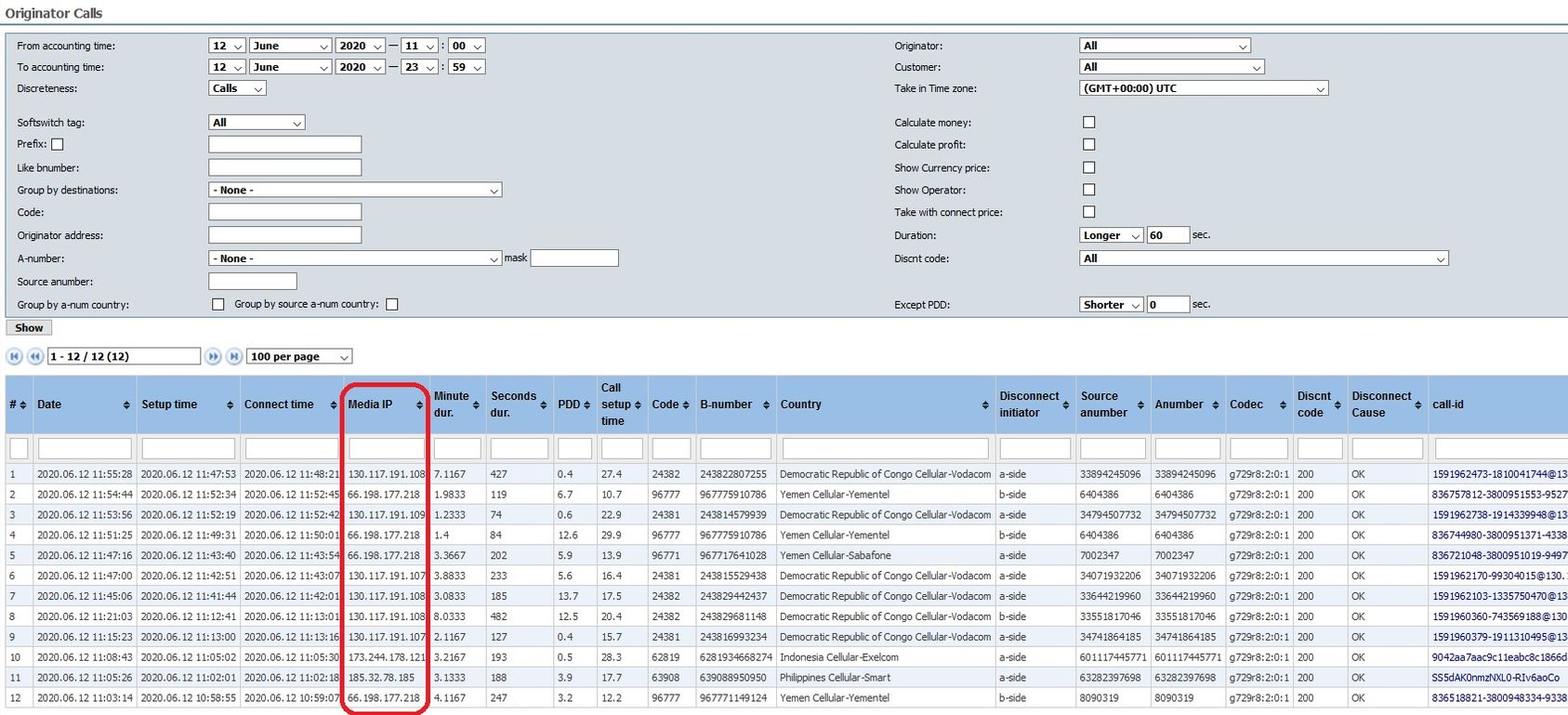Viewport: 1568px width, 715px height.
Task: Open call-id link 9042aa7aac9c11eabc8c1866d
Action: pos(1499,657)
